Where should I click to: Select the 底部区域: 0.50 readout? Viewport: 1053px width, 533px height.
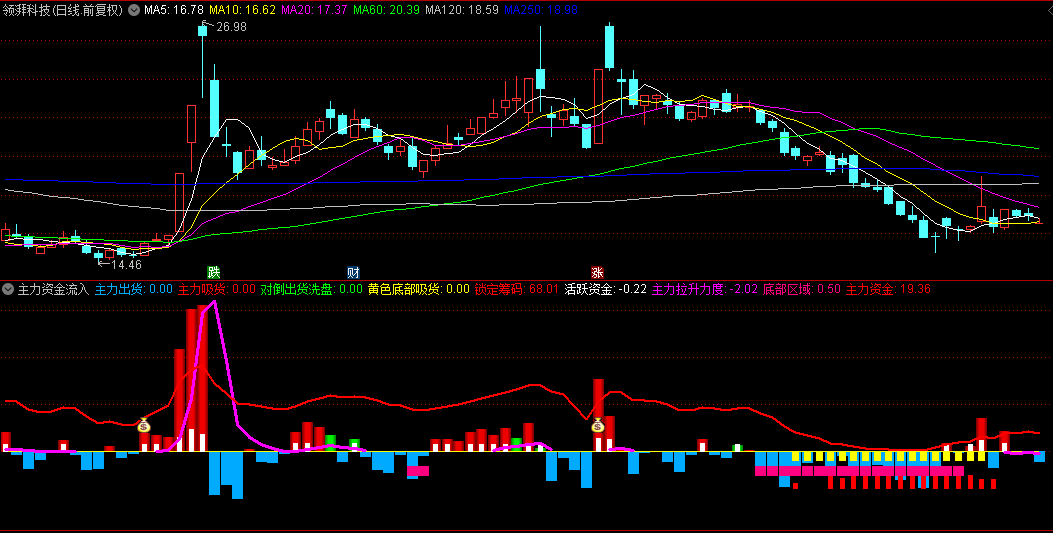(802, 289)
